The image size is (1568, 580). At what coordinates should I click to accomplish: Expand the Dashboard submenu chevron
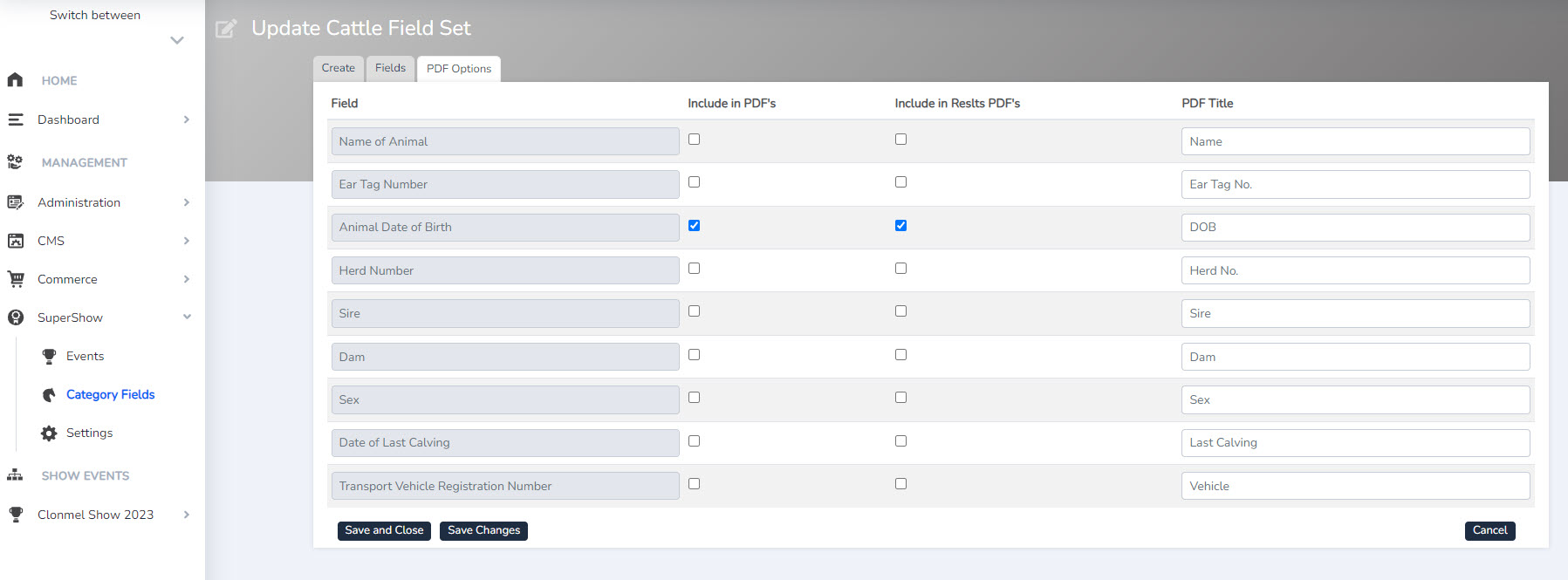pos(186,119)
